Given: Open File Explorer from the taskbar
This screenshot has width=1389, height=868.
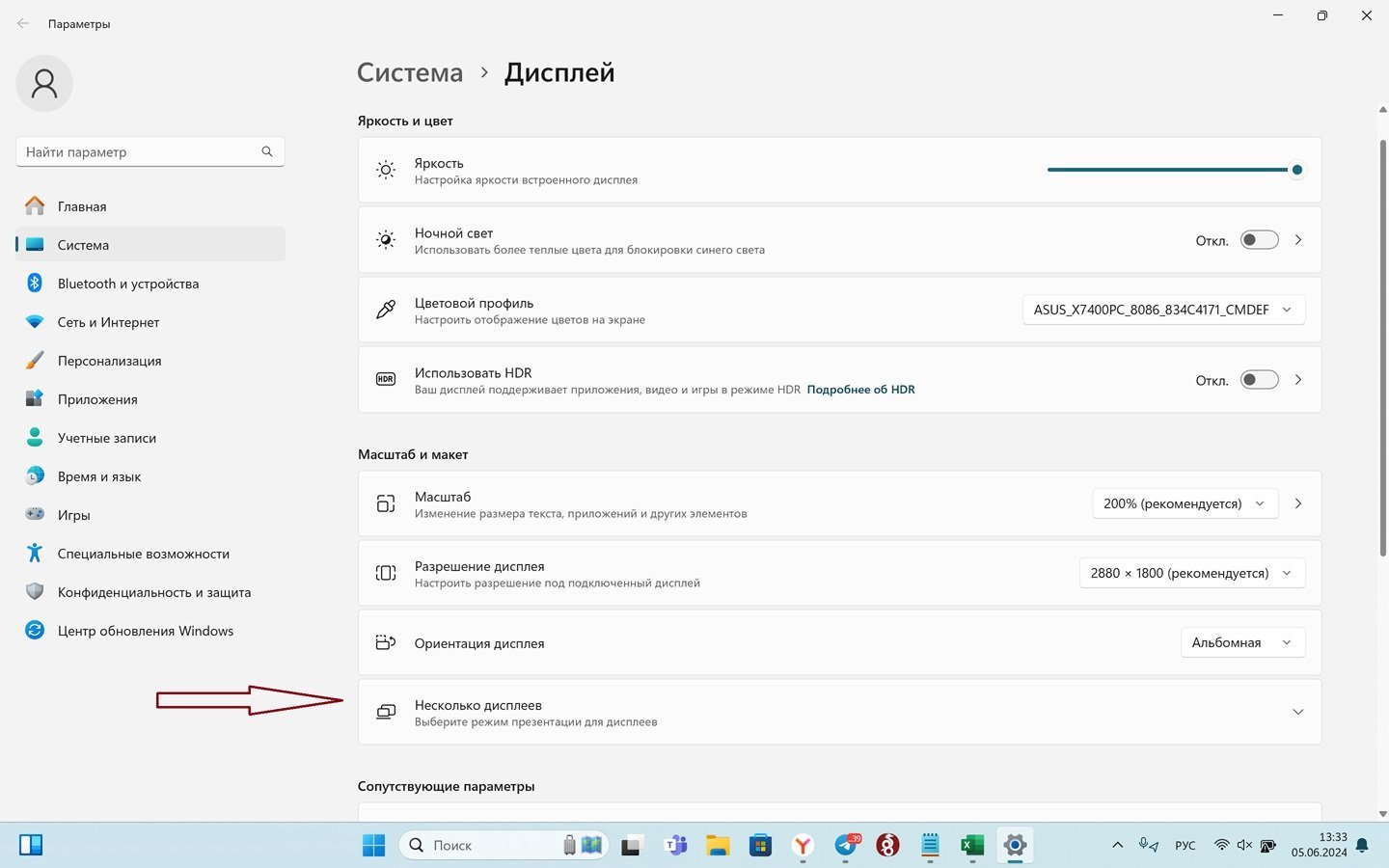Looking at the screenshot, I should click(x=718, y=846).
